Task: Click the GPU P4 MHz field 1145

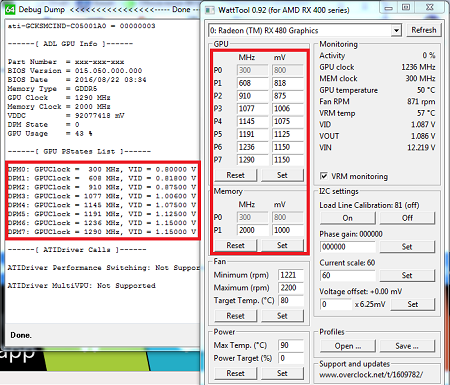Action: (x=253, y=121)
